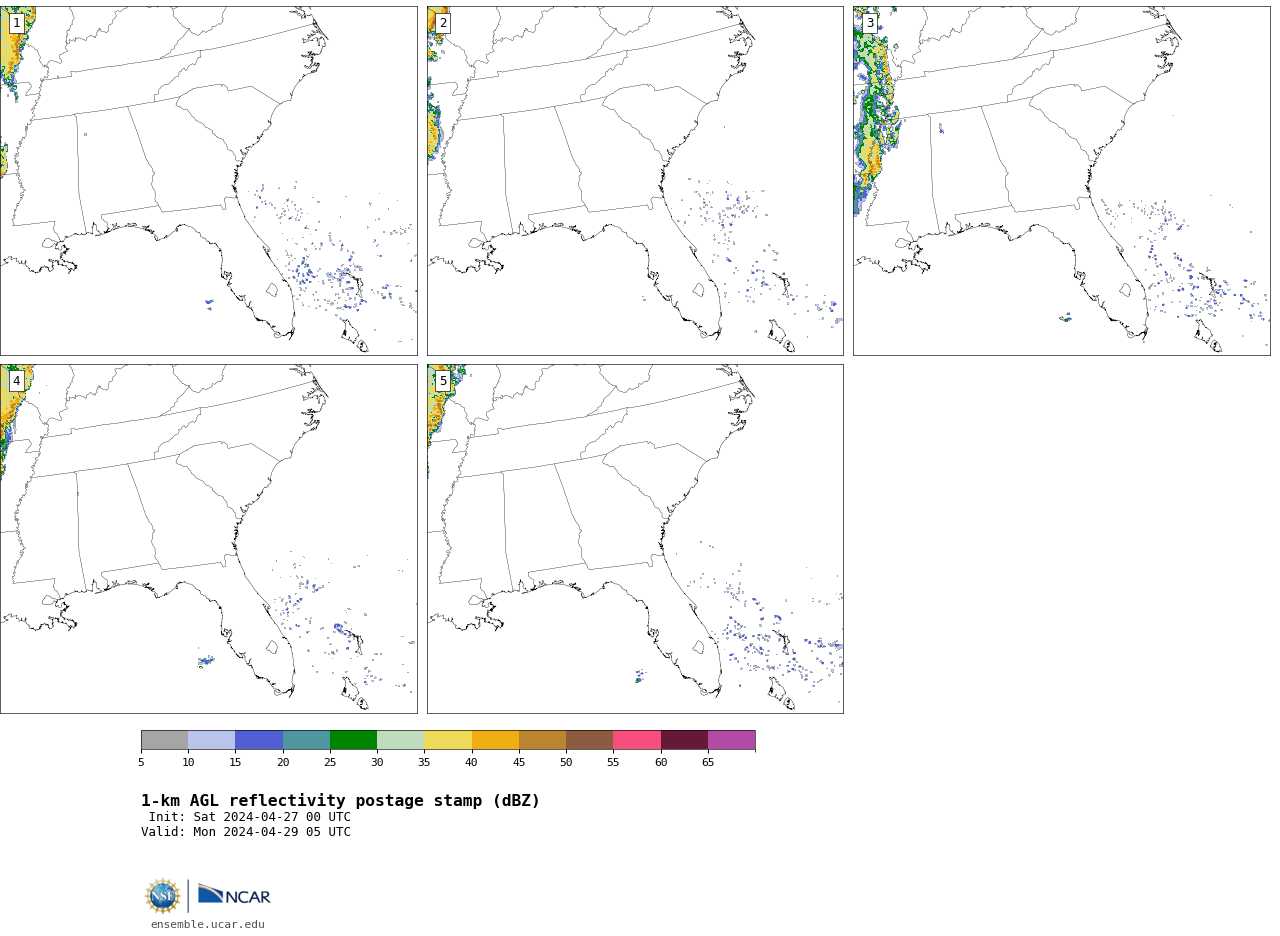Click the NSF logo icon
1280x936 pixels.
(x=163, y=896)
